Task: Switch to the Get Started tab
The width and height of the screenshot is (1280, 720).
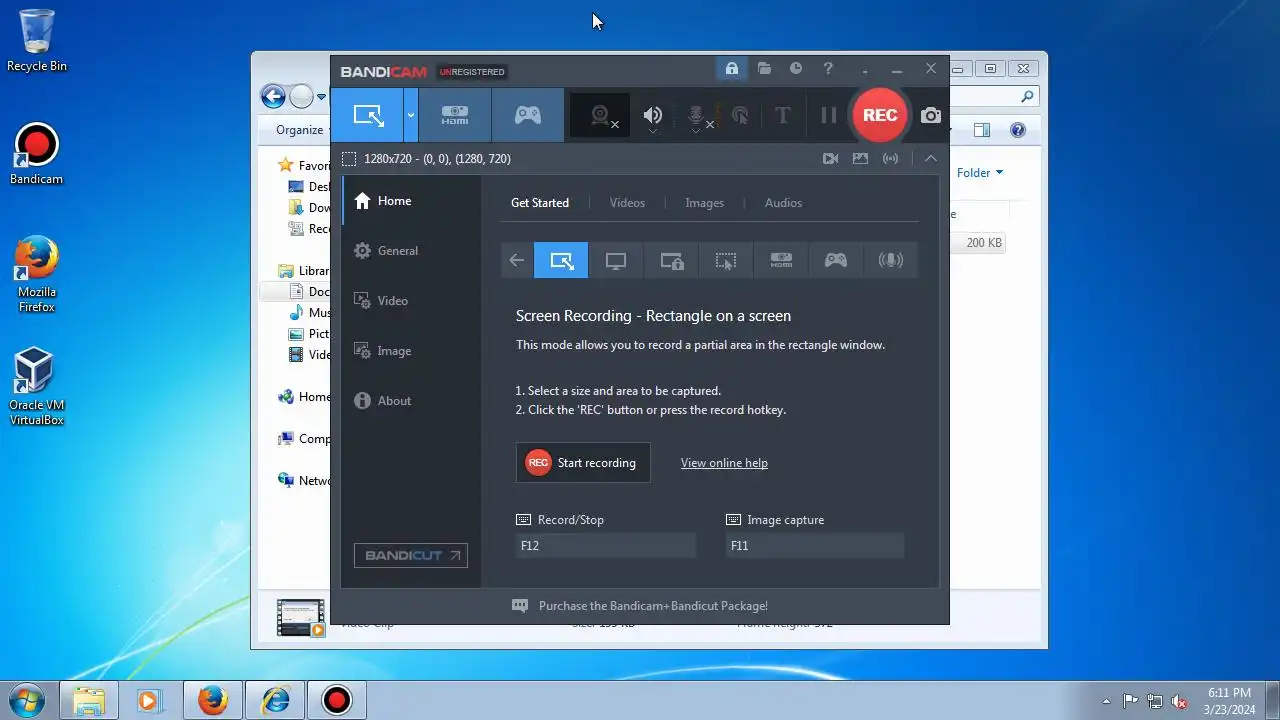Action: (x=540, y=203)
